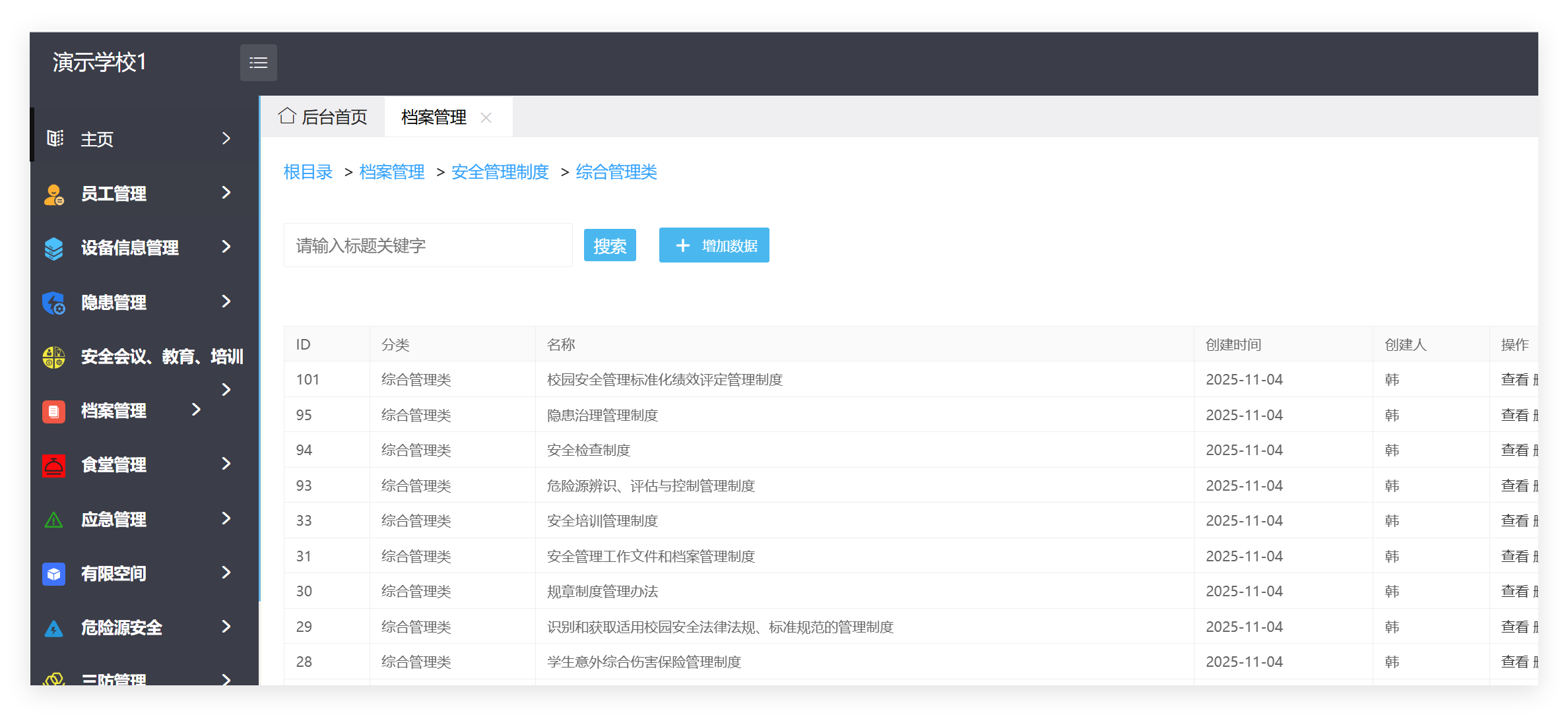Click the 安全会议、教育、培训 icon
This screenshot has width=1568, height=715.
tap(53, 357)
